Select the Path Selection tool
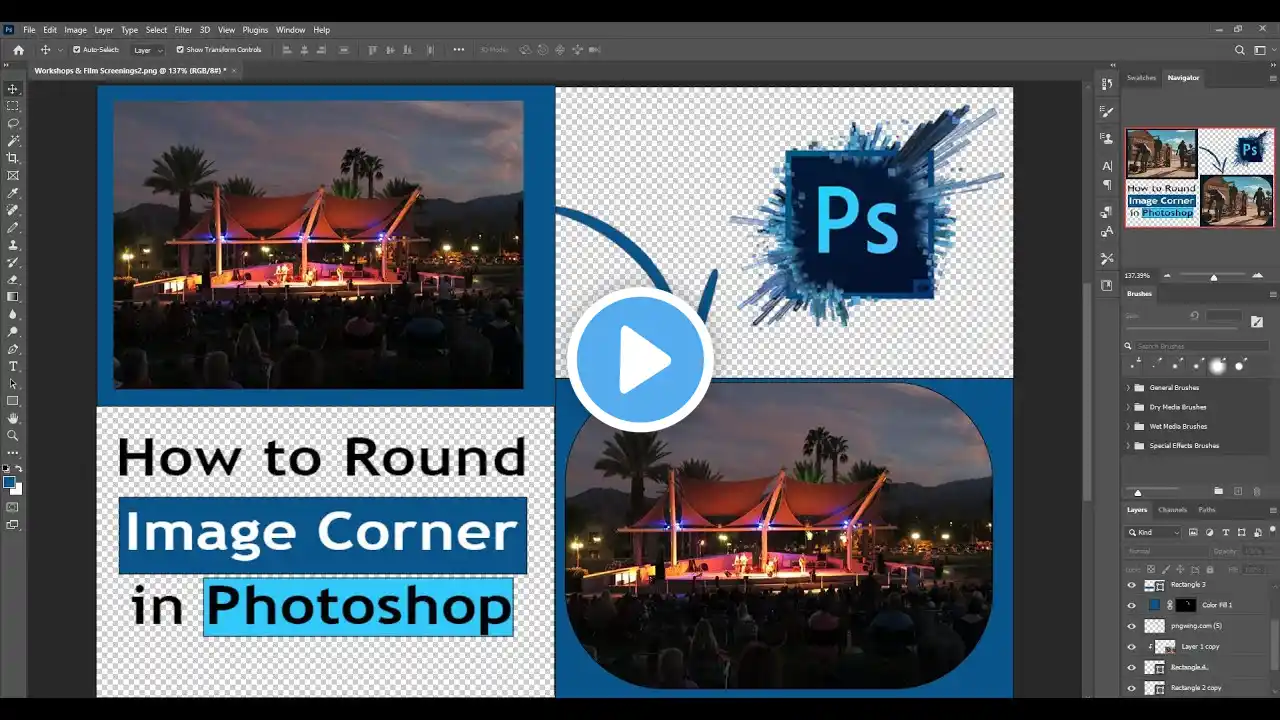The height and width of the screenshot is (720, 1280). click(13, 384)
